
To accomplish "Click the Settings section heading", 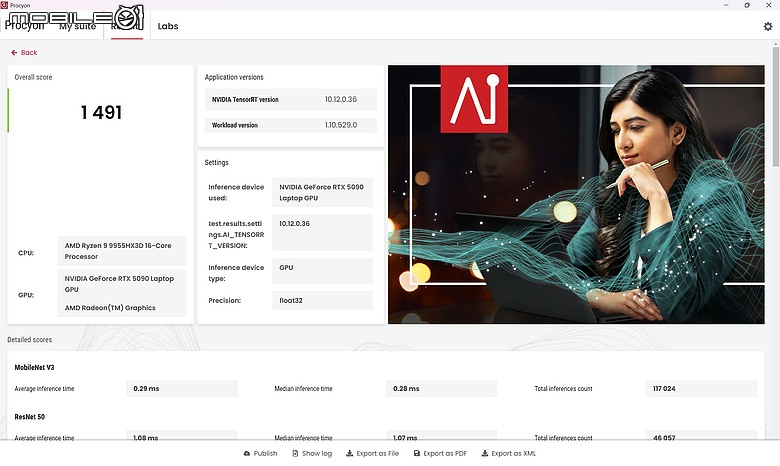I will pyautogui.click(x=216, y=163).
